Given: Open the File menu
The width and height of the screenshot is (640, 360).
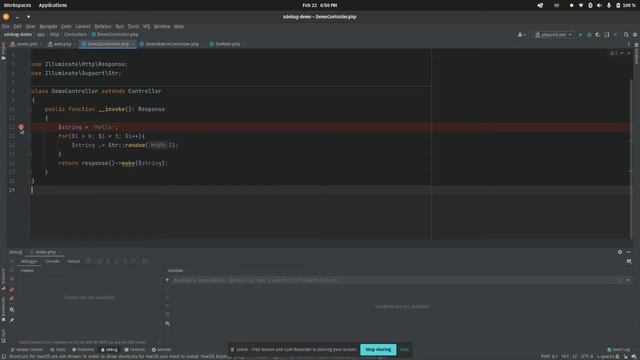Looking at the screenshot, I should (x=5, y=27).
